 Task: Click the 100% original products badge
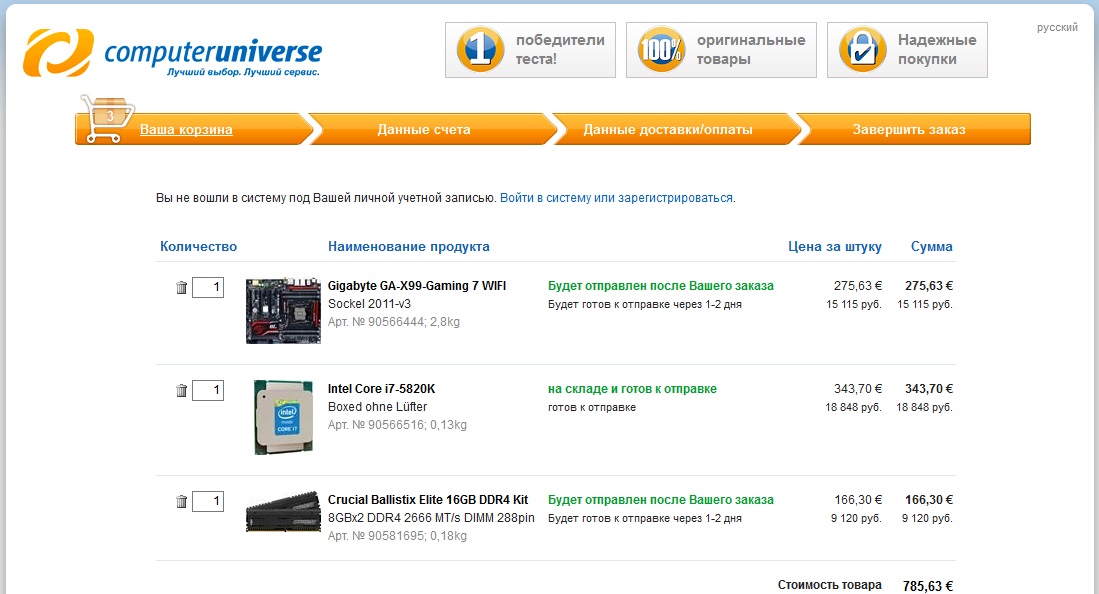click(721, 50)
